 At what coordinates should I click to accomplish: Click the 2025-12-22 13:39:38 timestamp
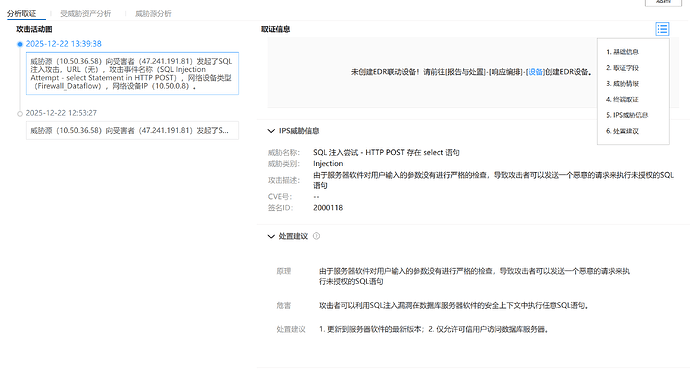tap(63, 44)
